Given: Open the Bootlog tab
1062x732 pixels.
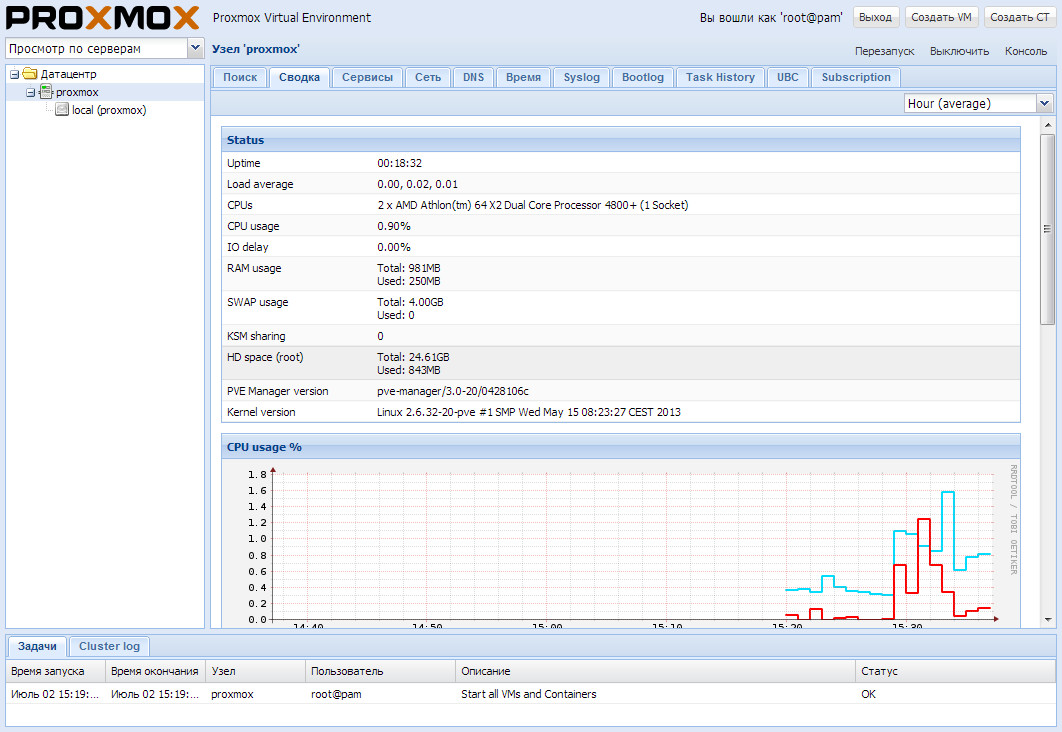Looking at the screenshot, I should click(643, 77).
